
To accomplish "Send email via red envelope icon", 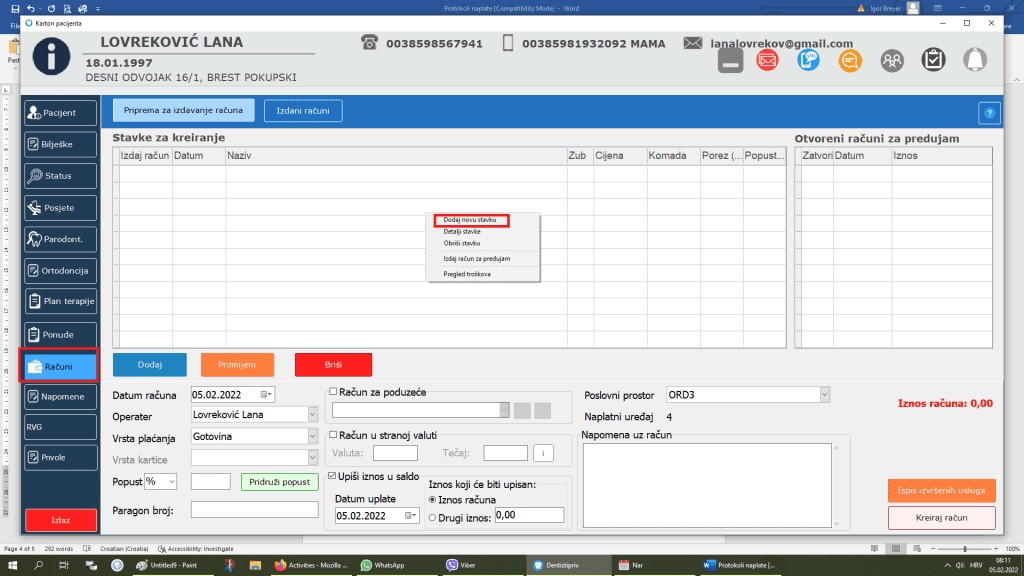I will 767,61.
